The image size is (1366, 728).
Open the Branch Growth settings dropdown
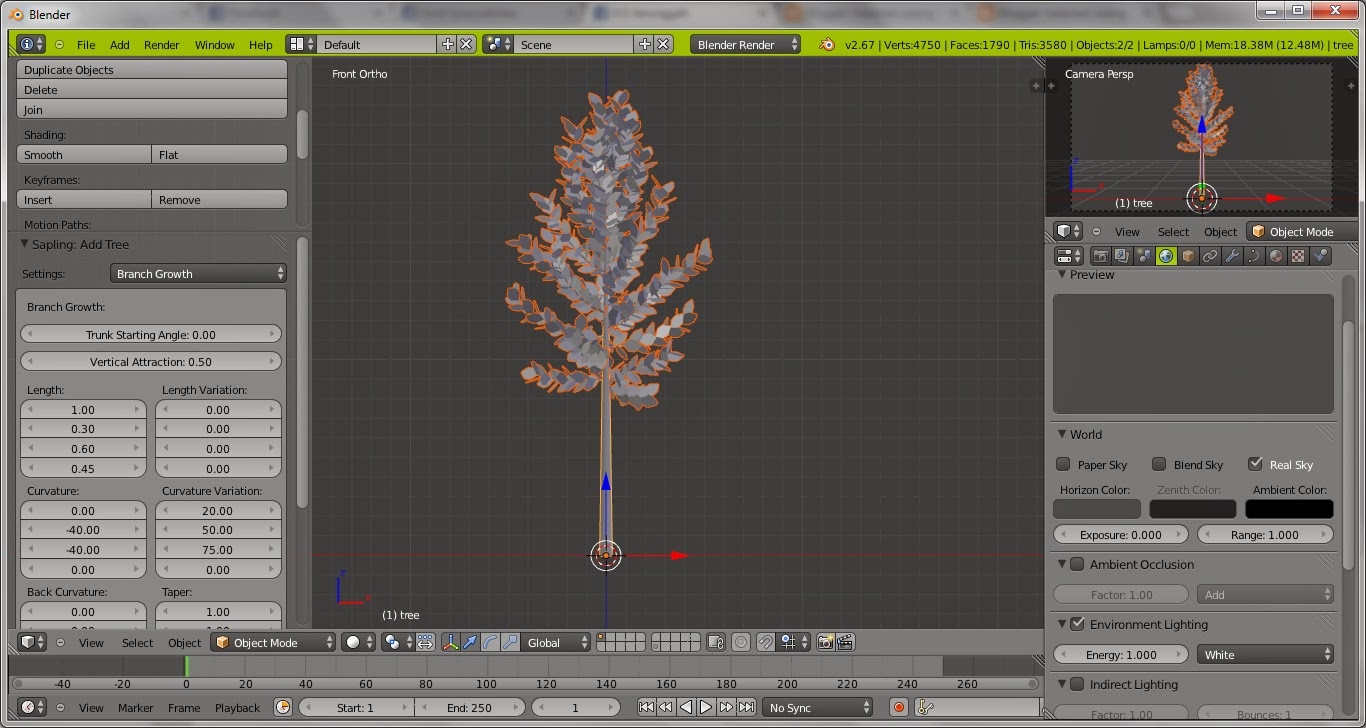coord(198,273)
